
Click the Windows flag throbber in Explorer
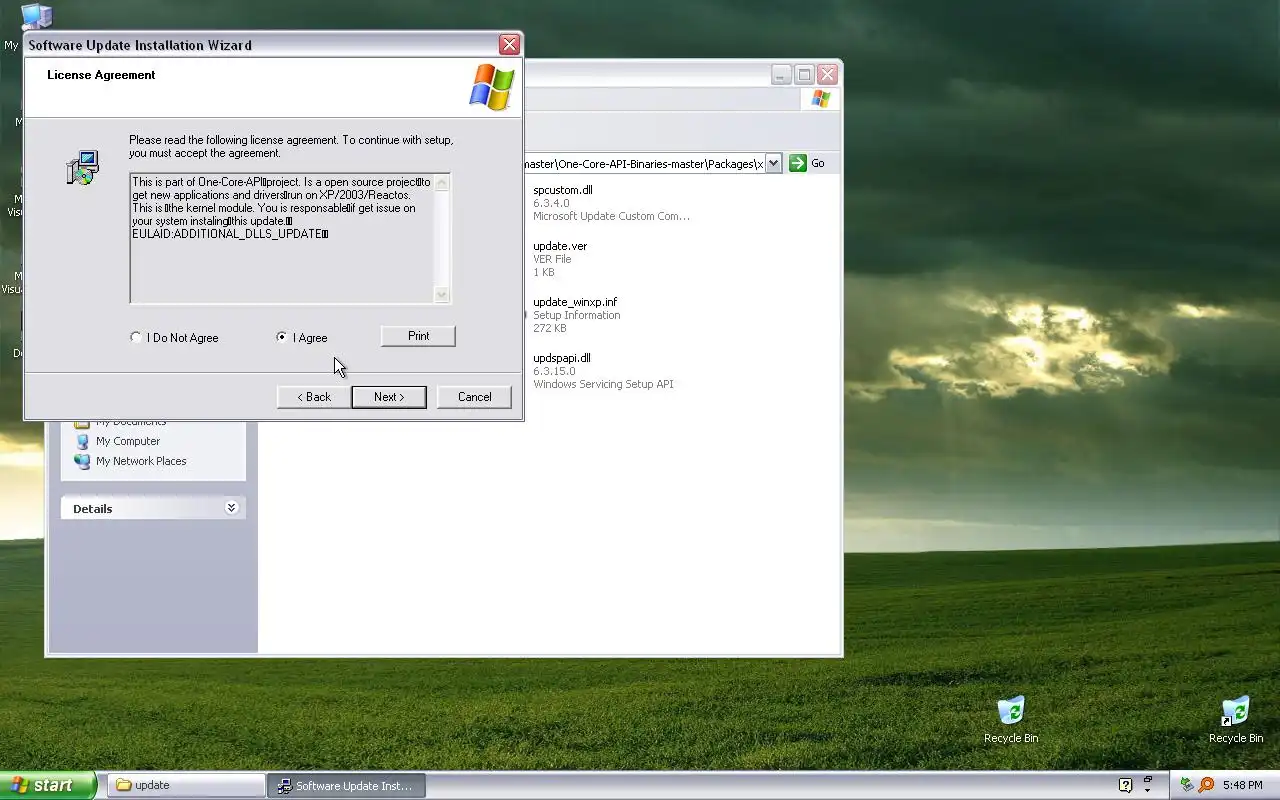[821, 99]
